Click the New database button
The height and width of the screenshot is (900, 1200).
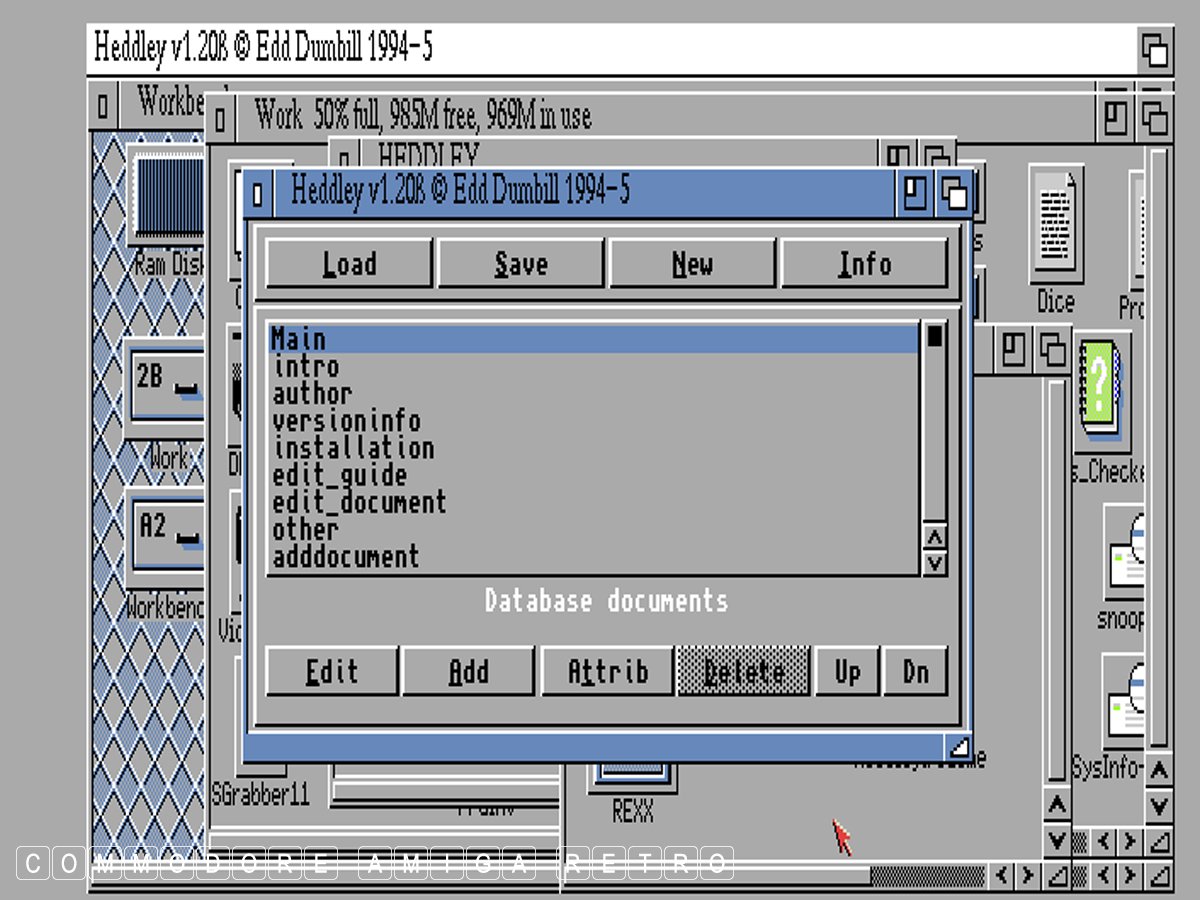[692, 265]
